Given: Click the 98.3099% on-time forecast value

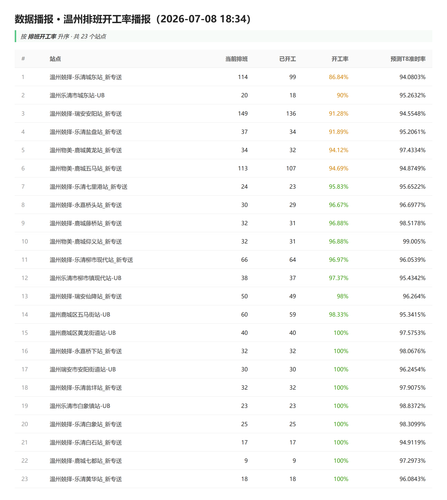Looking at the screenshot, I should coord(413,424).
